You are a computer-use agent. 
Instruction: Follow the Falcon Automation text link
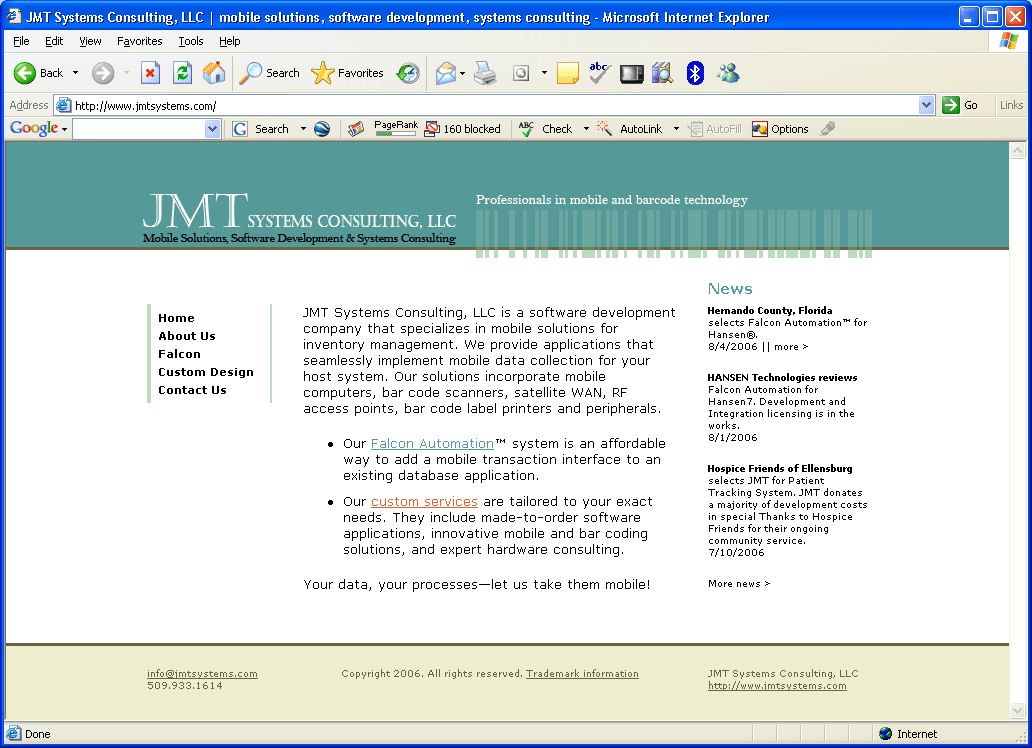pos(432,444)
